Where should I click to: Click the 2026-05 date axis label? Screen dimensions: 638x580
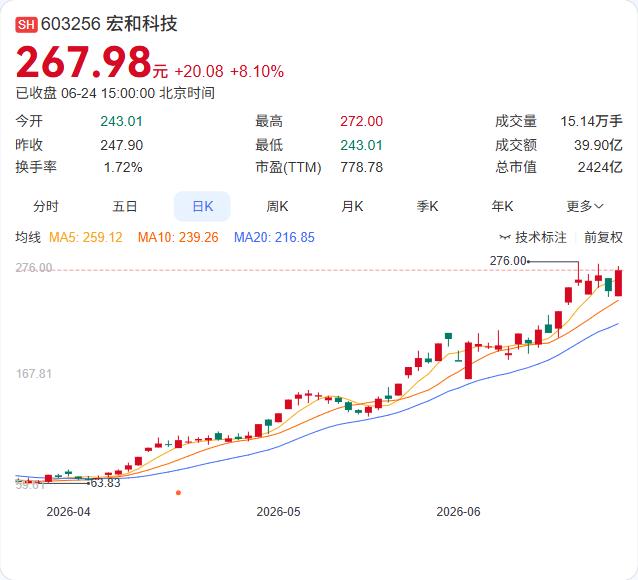point(278,512)
